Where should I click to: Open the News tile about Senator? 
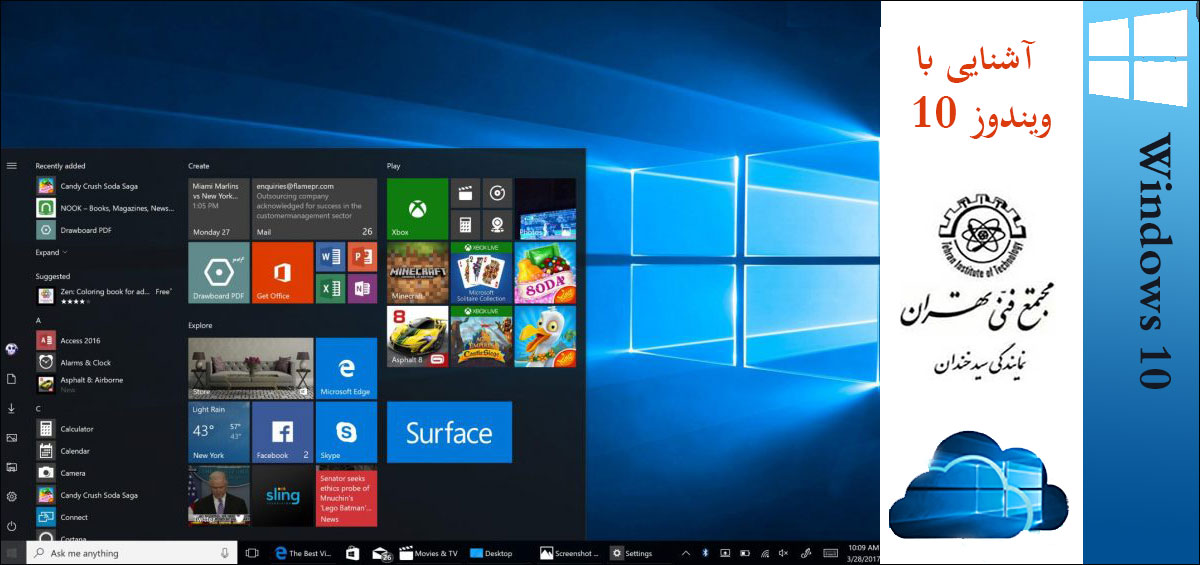coord(346,496)
